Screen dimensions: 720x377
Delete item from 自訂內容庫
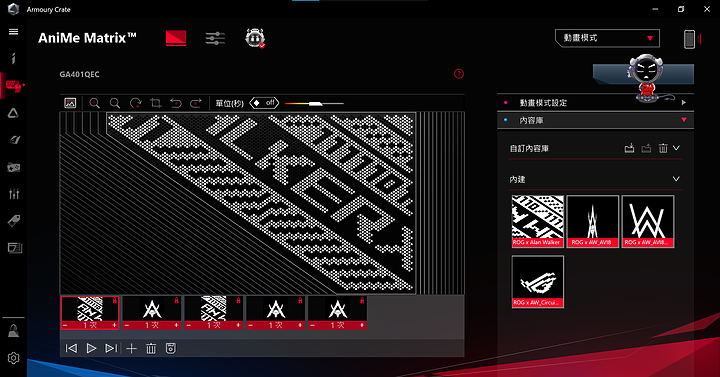tap(663, 148)
